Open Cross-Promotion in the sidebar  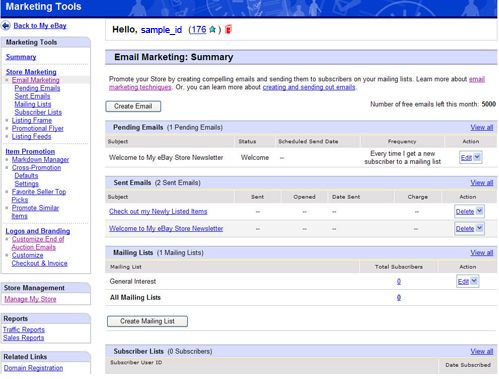[36, 167]
